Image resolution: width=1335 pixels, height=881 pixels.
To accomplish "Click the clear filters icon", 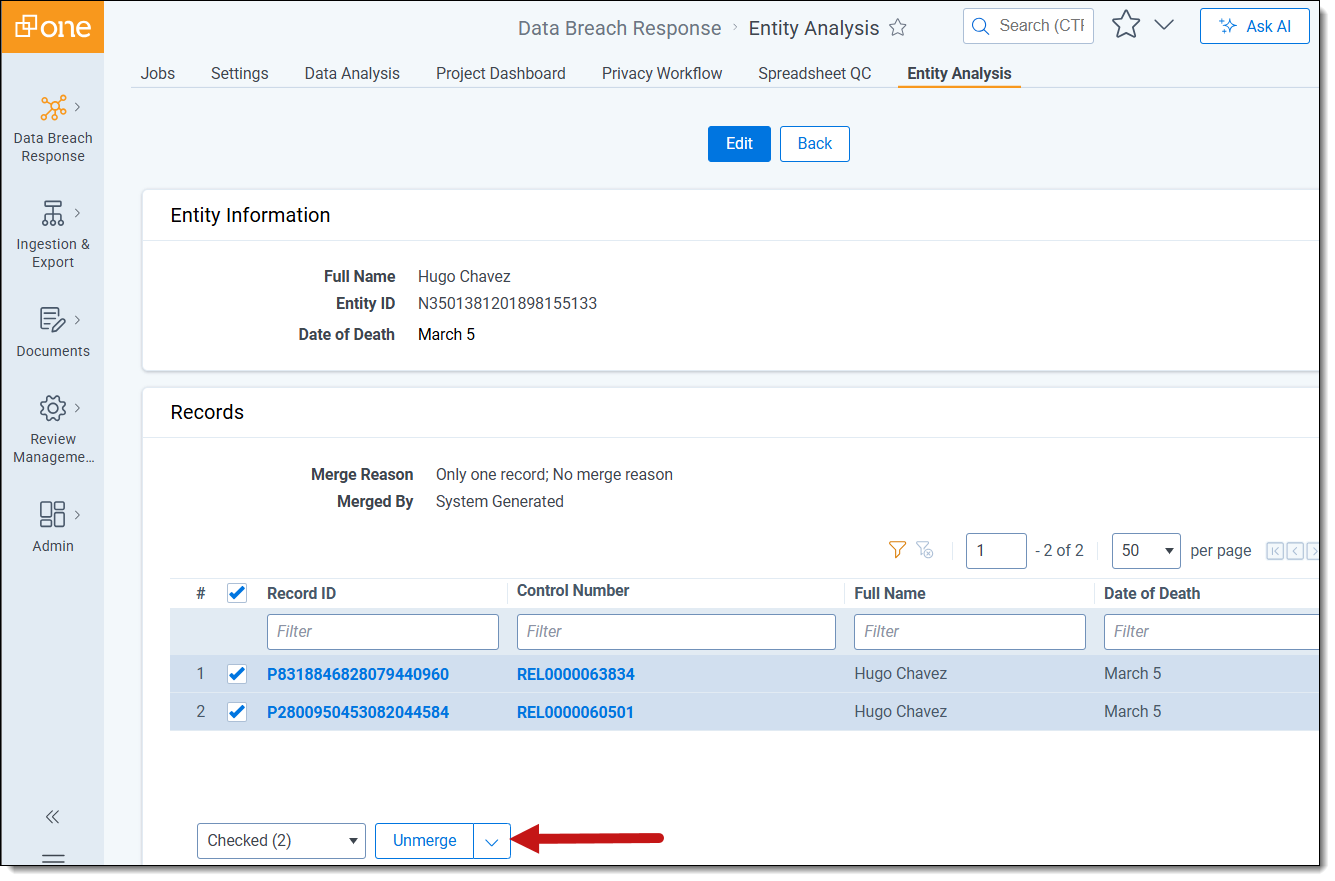I will 925,550.
